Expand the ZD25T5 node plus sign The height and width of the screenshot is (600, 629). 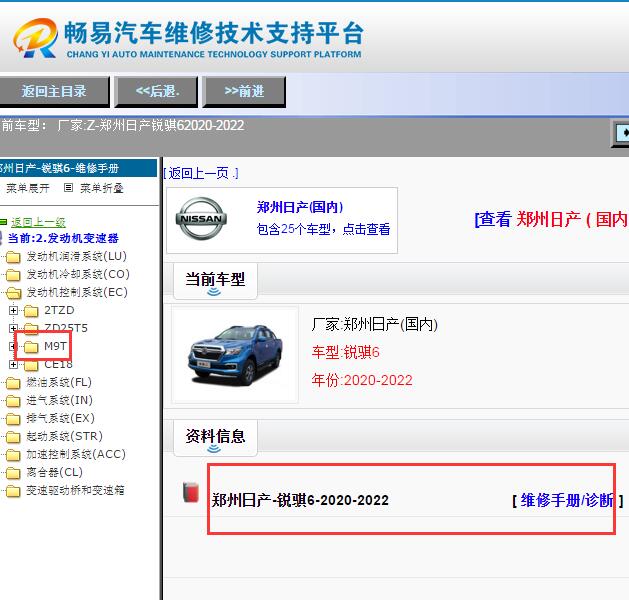[x=13, y=328]
